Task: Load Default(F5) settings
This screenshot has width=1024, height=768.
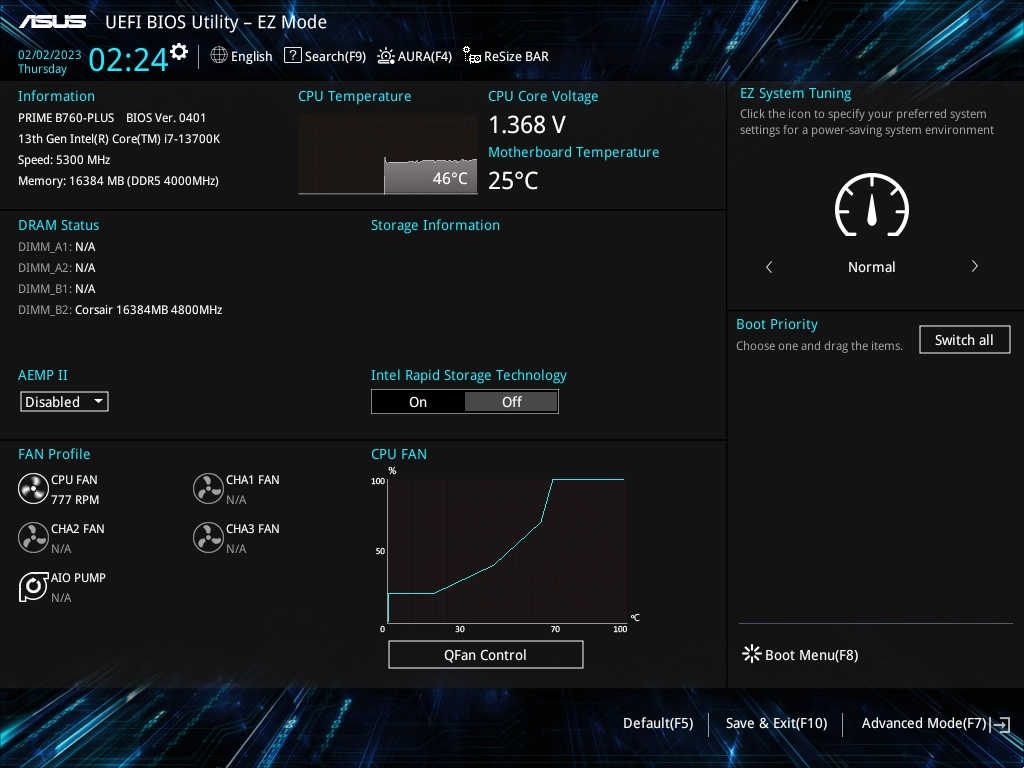Action: coord(658,724)
